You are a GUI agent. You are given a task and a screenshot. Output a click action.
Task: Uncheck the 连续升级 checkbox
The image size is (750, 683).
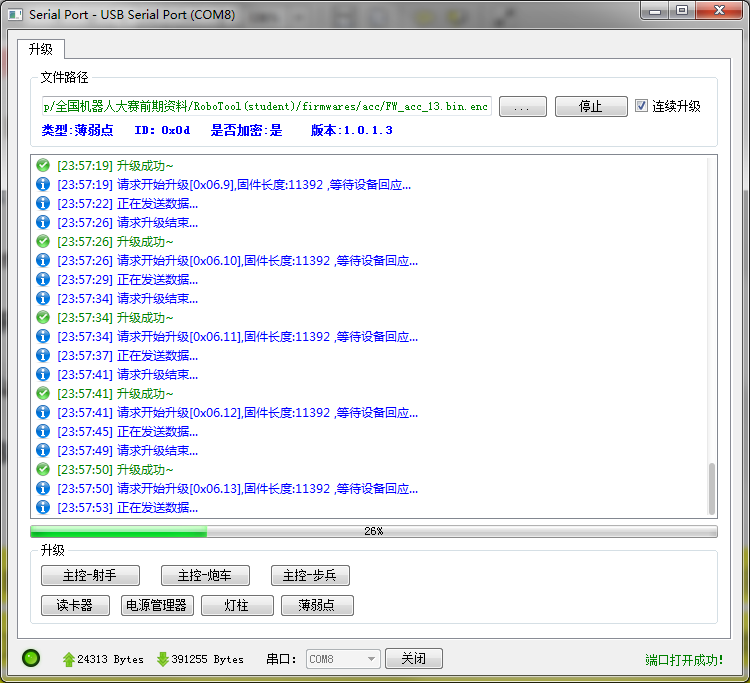pos(641,106)
